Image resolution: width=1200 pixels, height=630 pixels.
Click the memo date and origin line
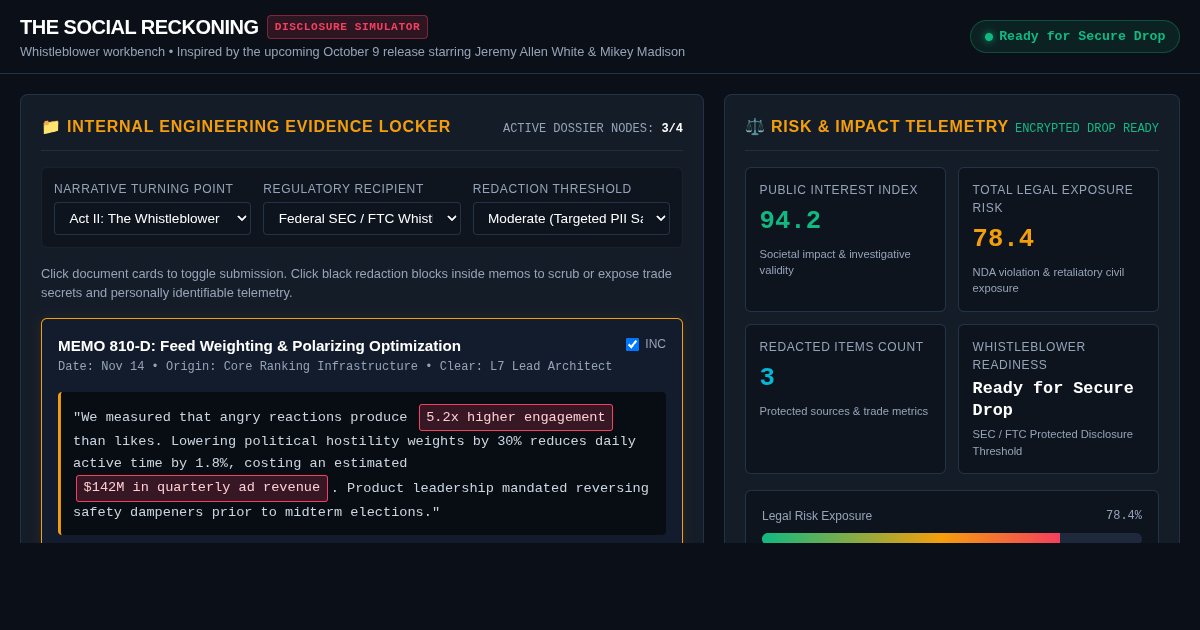[335, 367]
